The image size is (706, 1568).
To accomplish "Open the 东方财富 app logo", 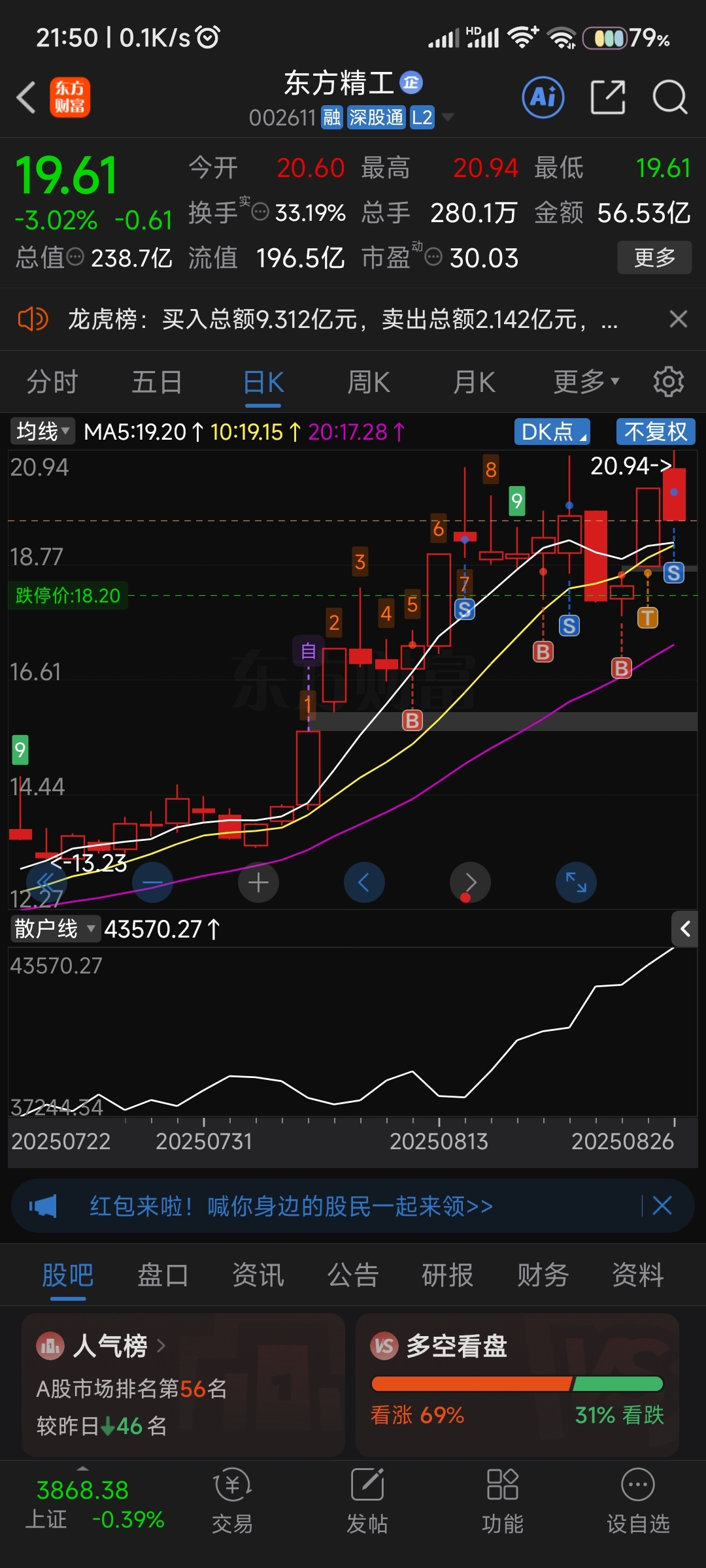I will [70, 97].
